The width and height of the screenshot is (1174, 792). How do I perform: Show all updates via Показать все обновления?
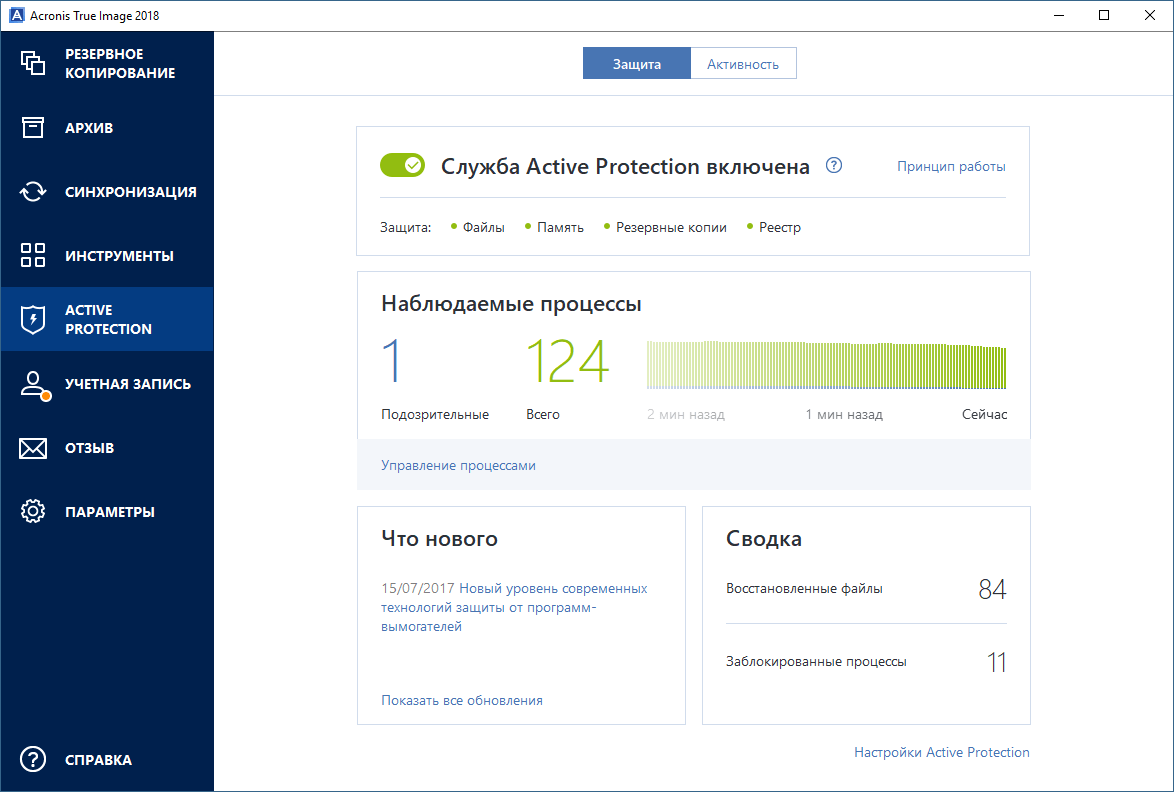tap(462, 700)
